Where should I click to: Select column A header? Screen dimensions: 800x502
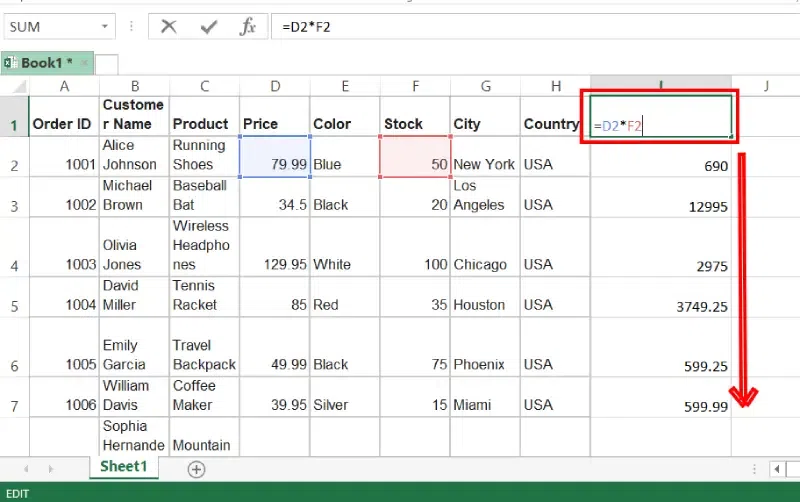click(64, 86)
